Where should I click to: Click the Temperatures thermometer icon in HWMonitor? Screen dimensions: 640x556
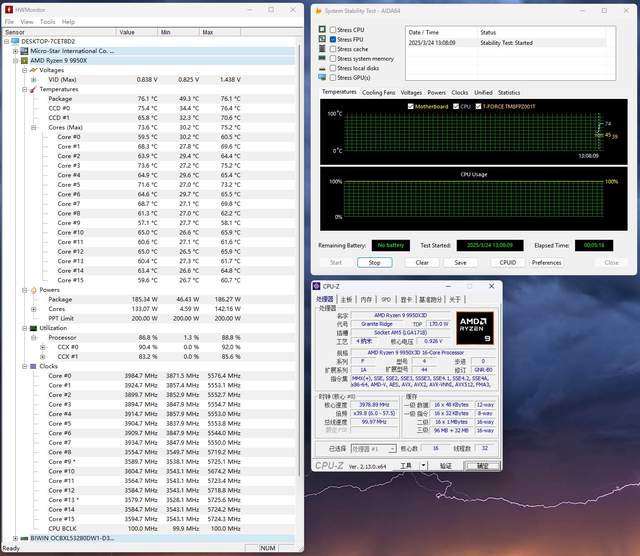pyautogui.click(x=33, y=89)
